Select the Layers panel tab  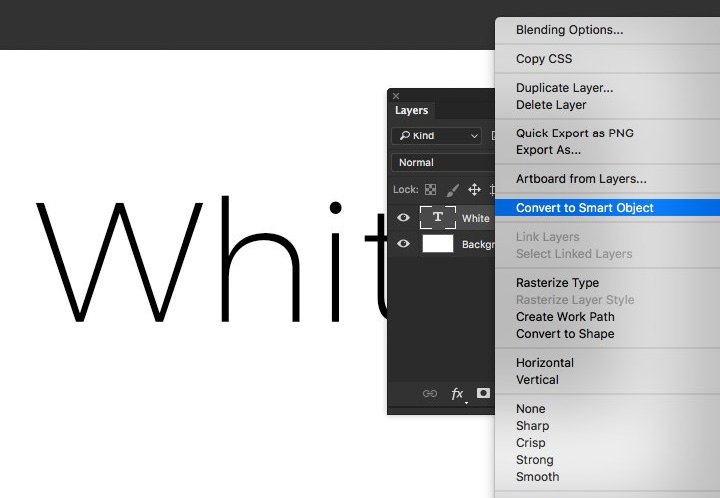point(412,111)
